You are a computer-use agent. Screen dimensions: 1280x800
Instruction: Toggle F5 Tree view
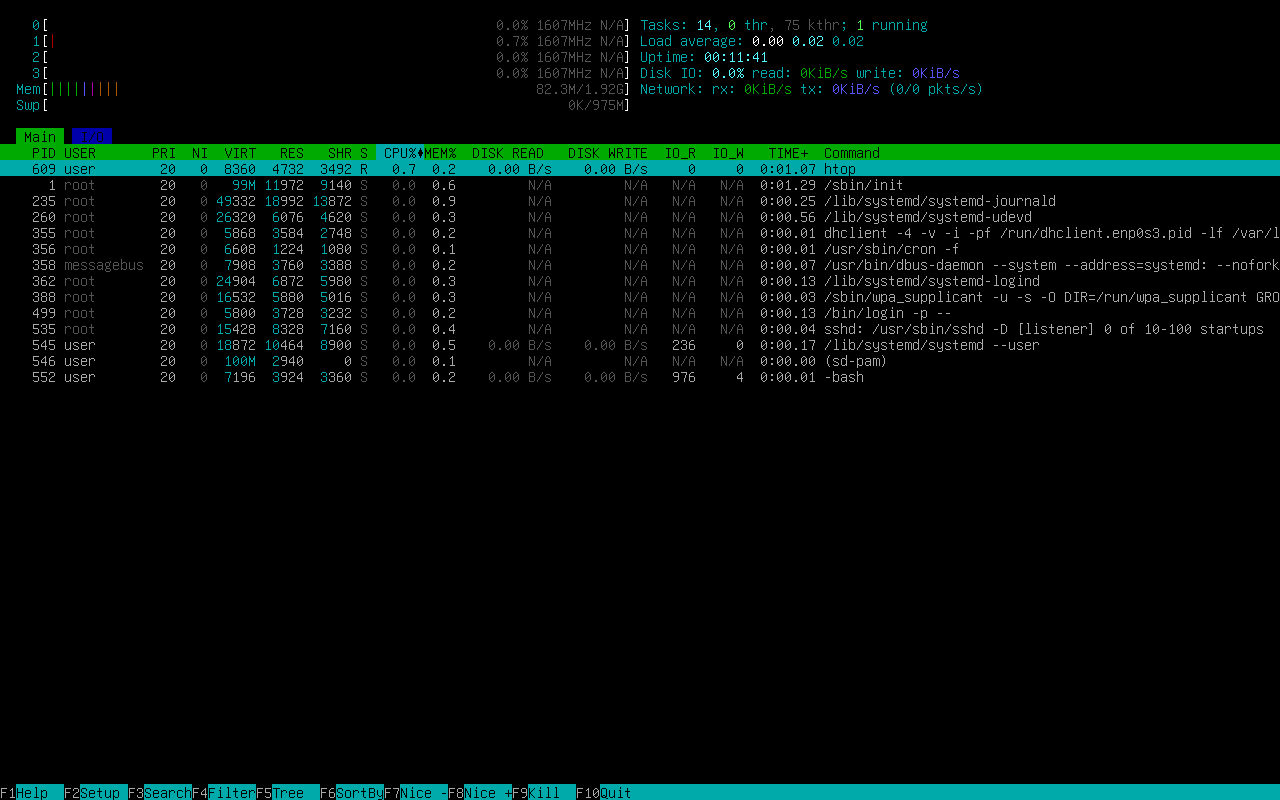point(288,793)
